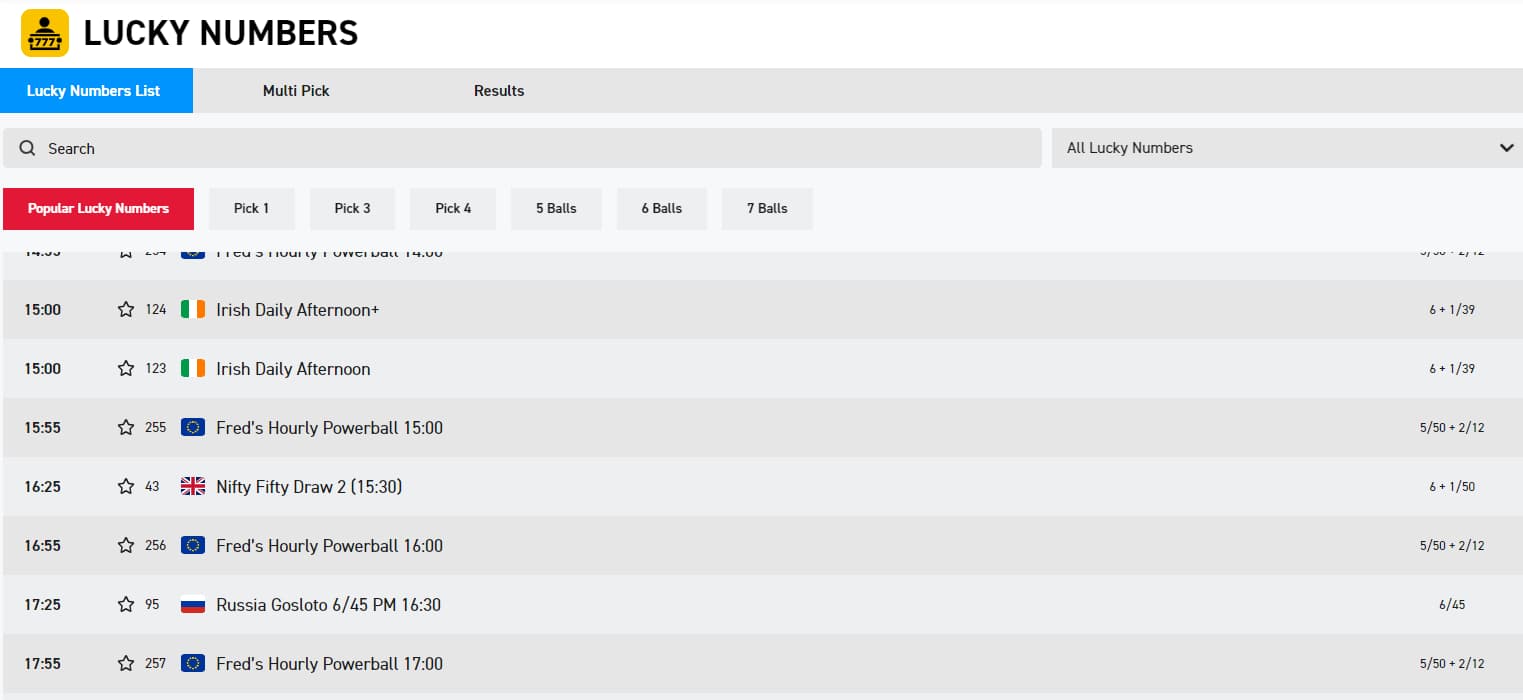Click the Lucky Numbers slot machine logo

pos(45,33)
